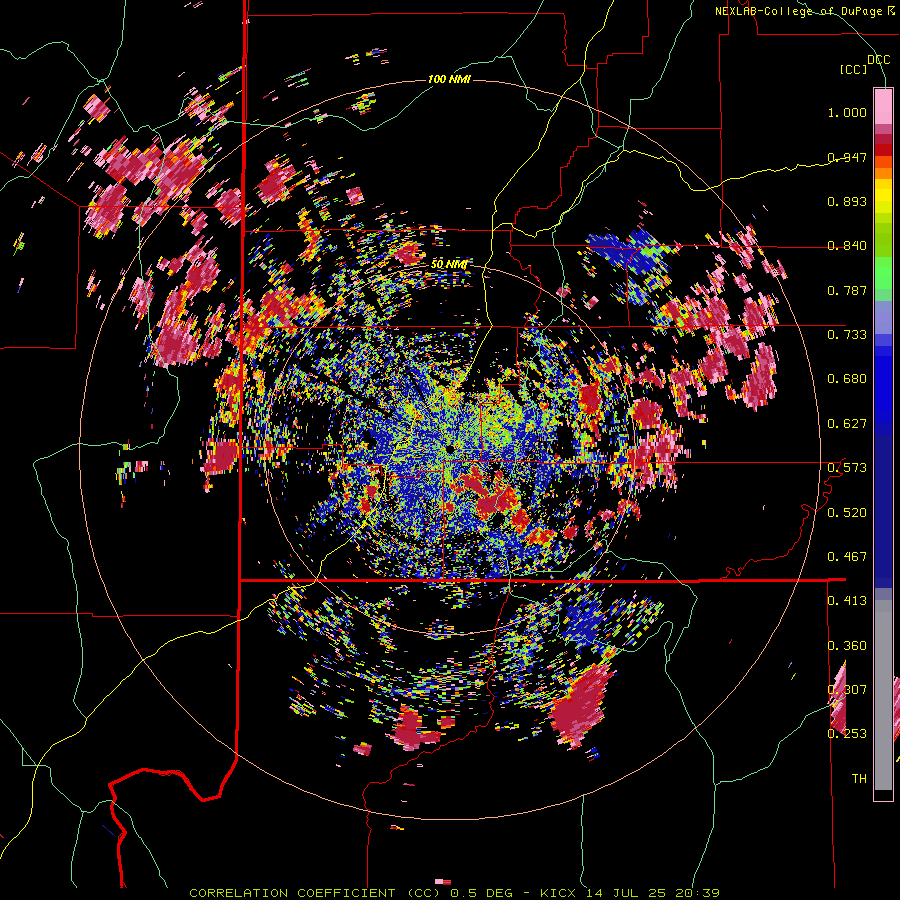
Task: Select the 0.680 scale value
Action: click(x=847, y=379)
